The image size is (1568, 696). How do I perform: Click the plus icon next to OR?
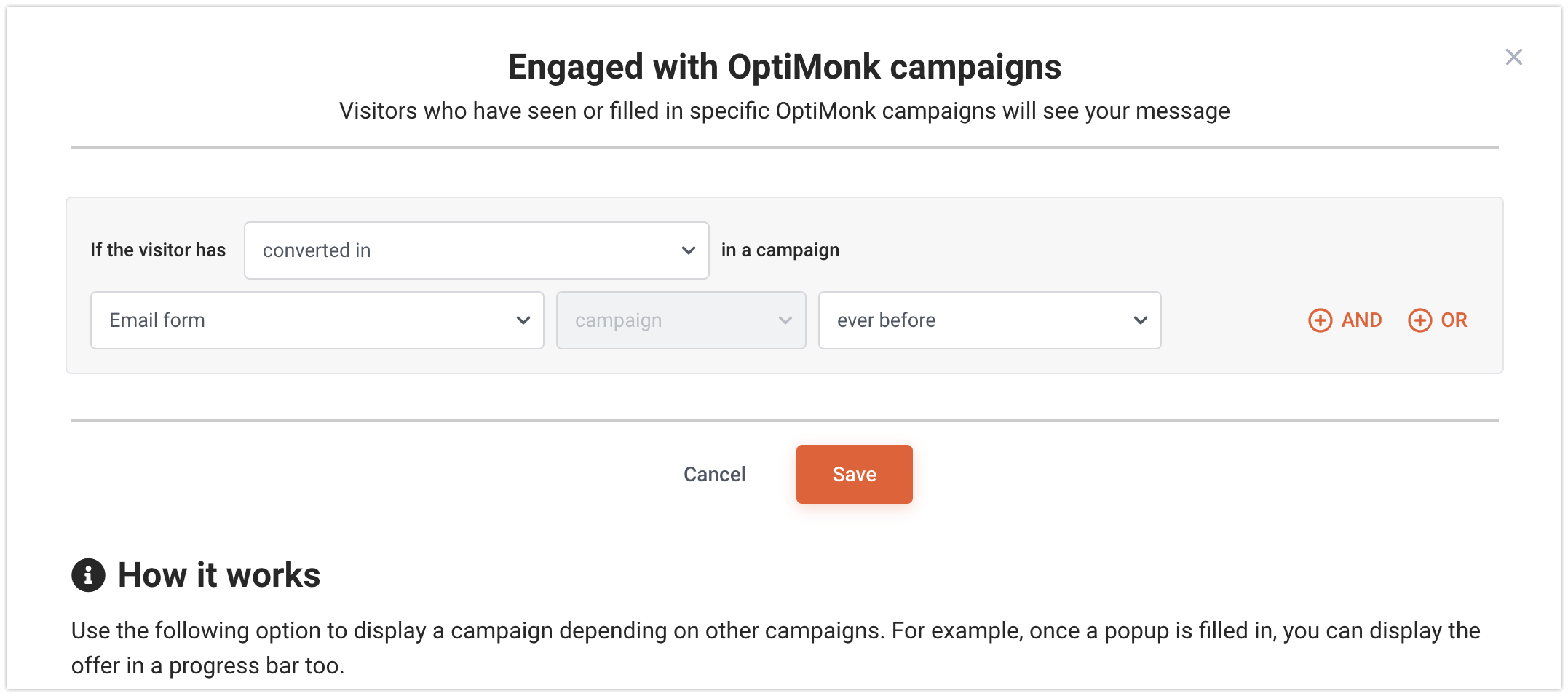(1419, 320)
